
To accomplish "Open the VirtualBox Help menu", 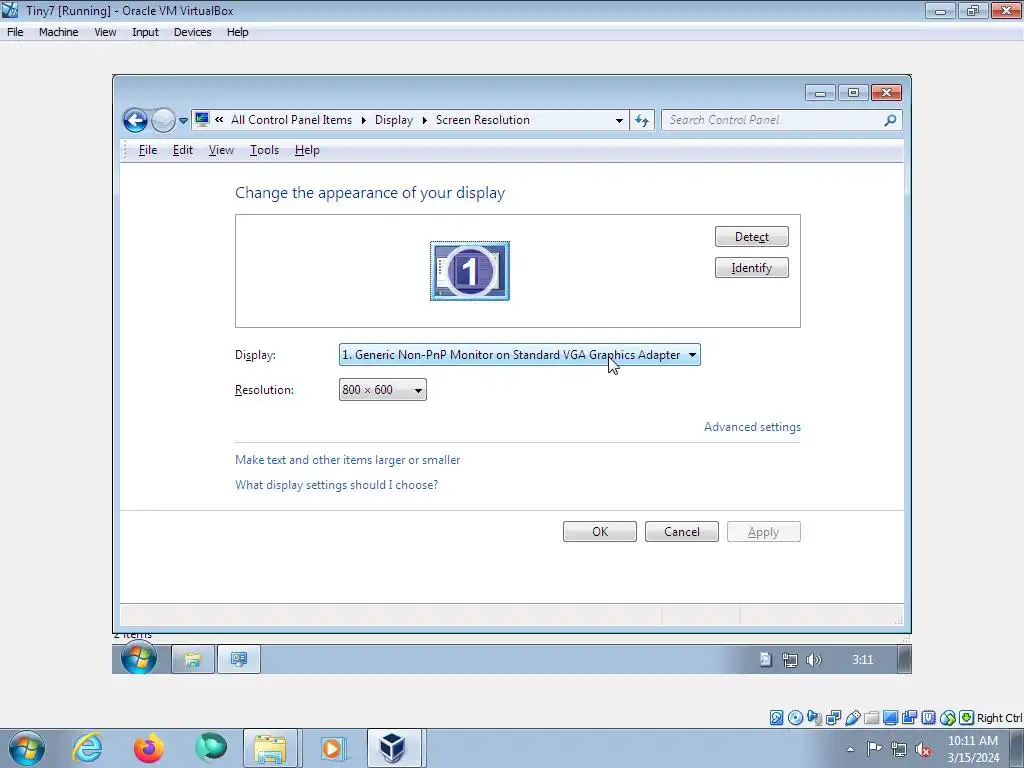I will 238,32.
